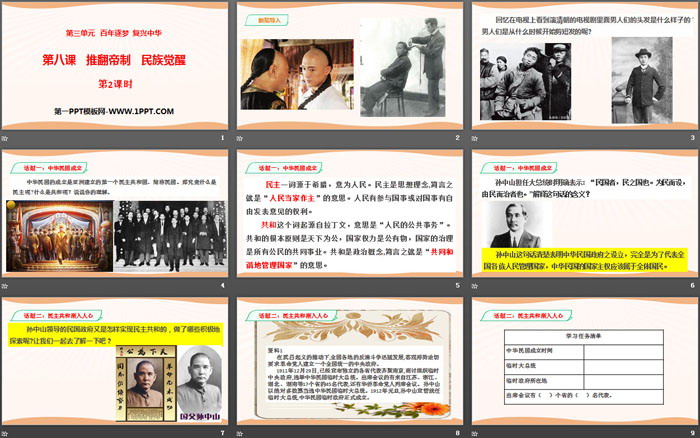Select slide 8 thumbnail with floral material frame

point(350,361)
